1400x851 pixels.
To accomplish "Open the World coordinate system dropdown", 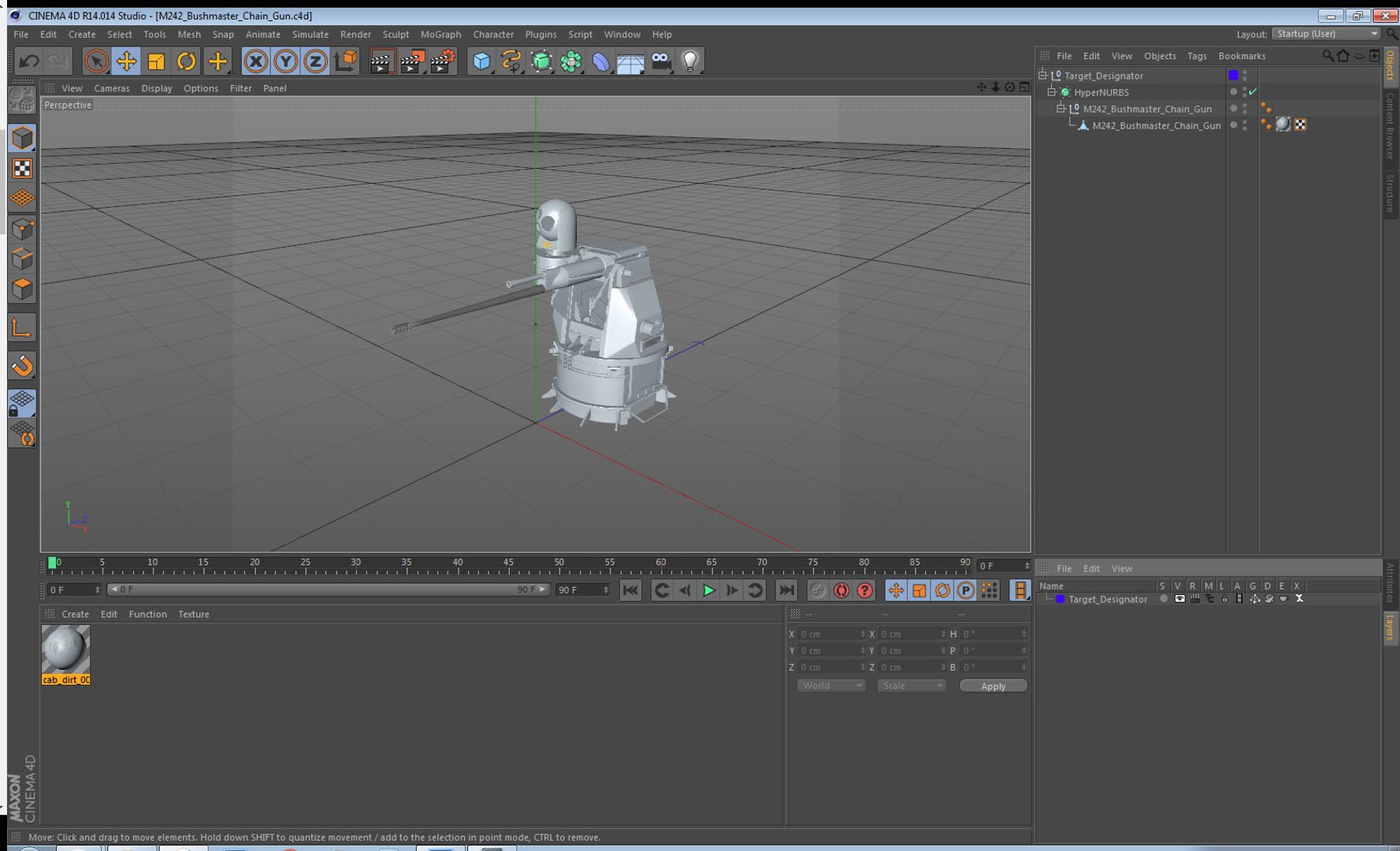I will (831, 686).
